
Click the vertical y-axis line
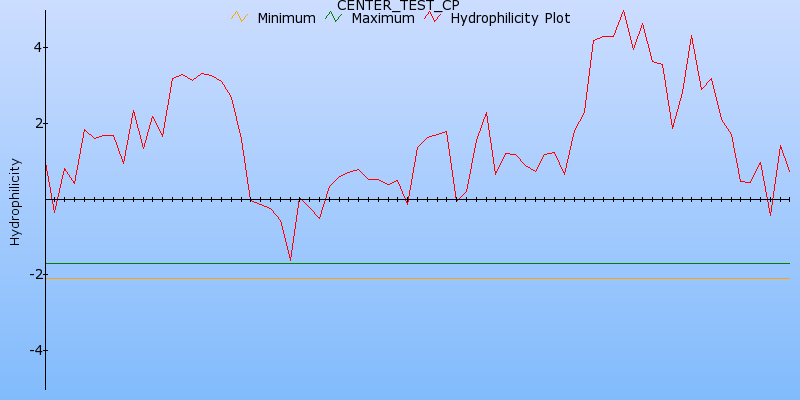pos(45,300)
